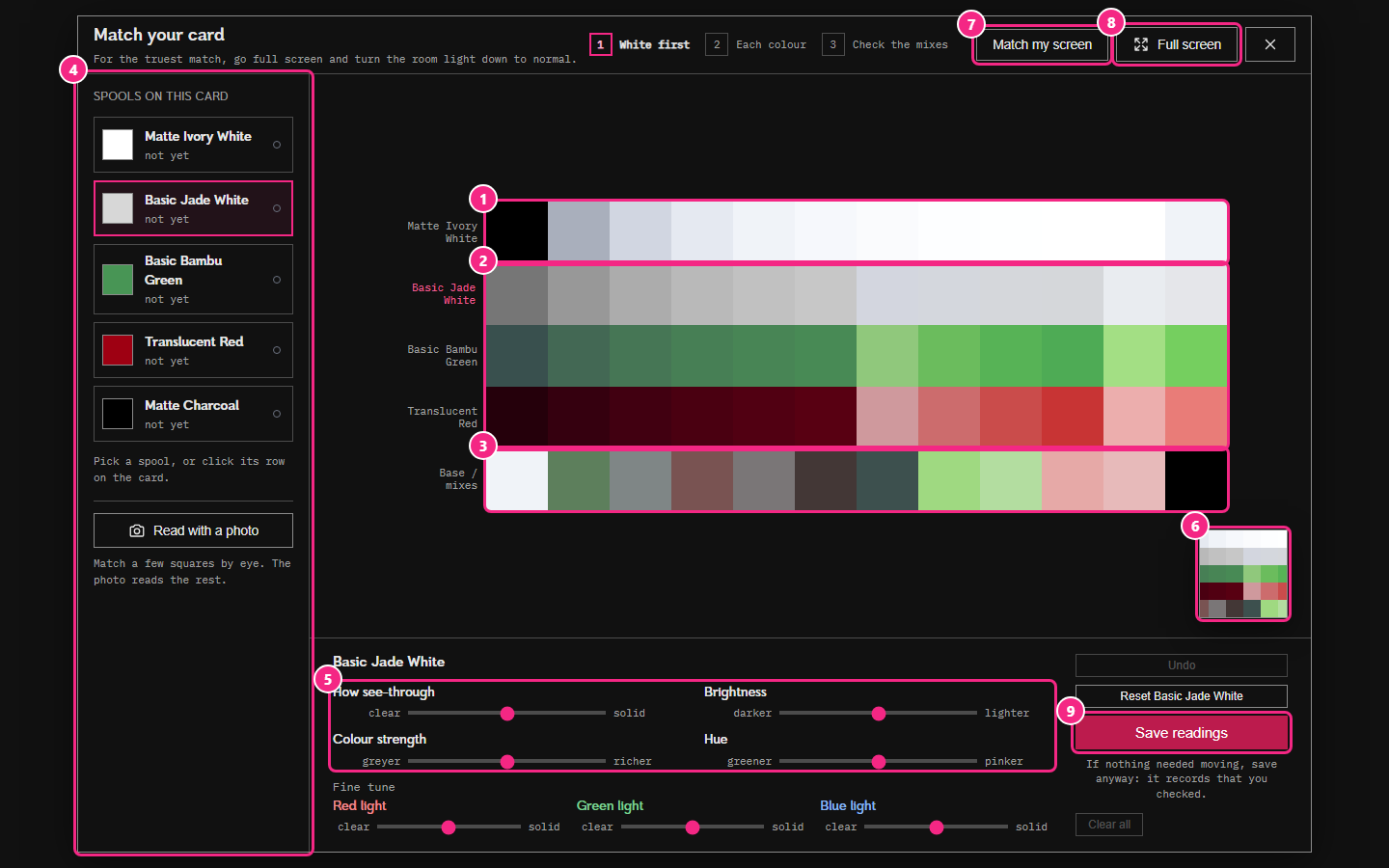Screen dimensions: 1389x868
Task: Click the Matte Charcoal black colour chip
Action: click(x=118, y=414)
